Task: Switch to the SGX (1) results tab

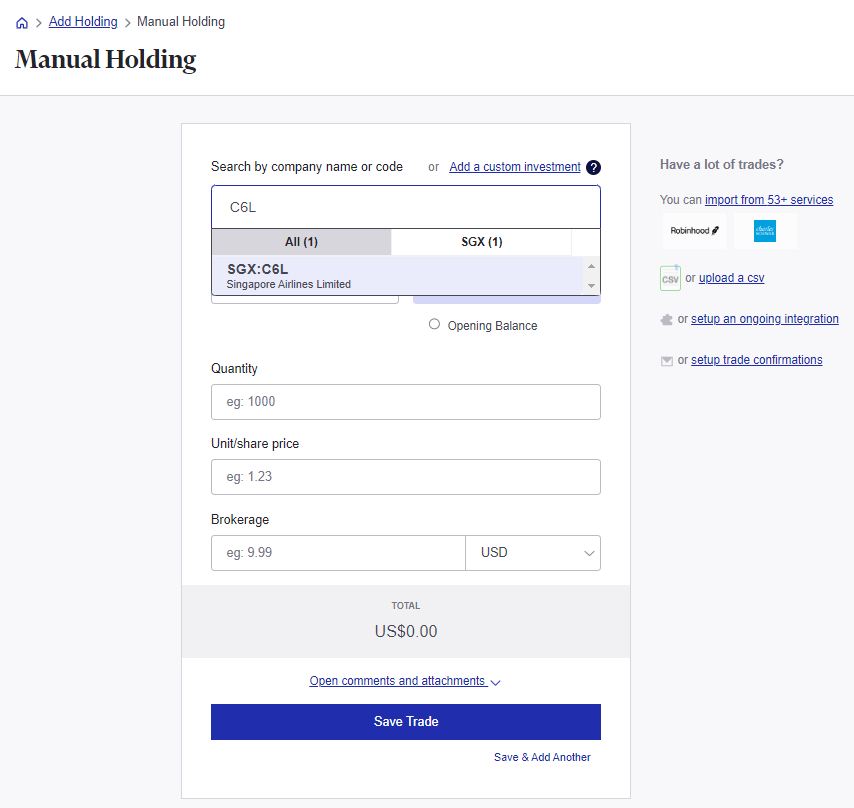Action: pyautogui.click(x=481, y=242)
